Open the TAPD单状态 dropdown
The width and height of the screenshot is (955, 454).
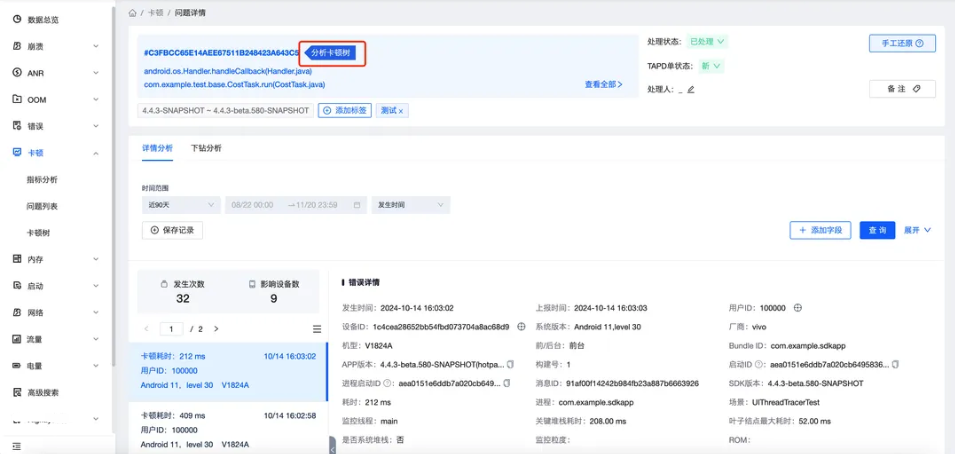pos(711,66)
